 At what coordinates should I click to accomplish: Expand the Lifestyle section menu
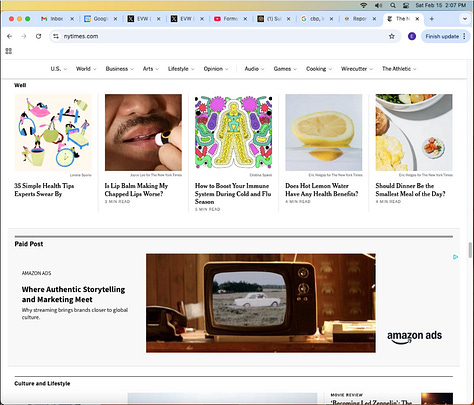pyautogui.click(x=181, y=69)
